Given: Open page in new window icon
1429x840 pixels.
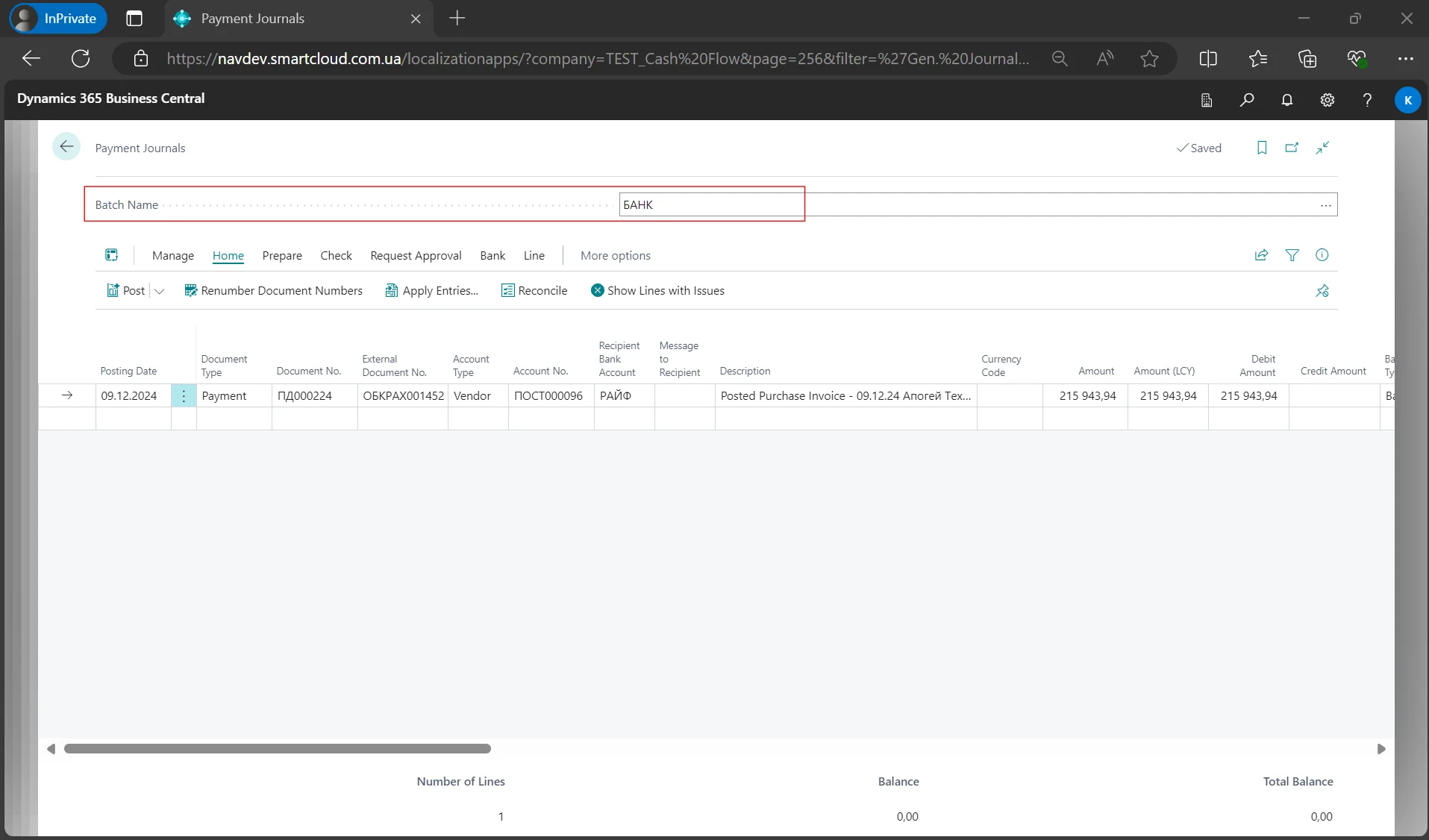Looking at the screenshot, I should [1292, 148].
